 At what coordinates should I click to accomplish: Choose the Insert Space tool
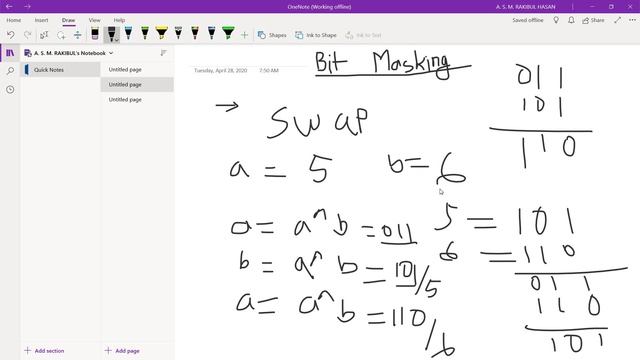[78, 35]
